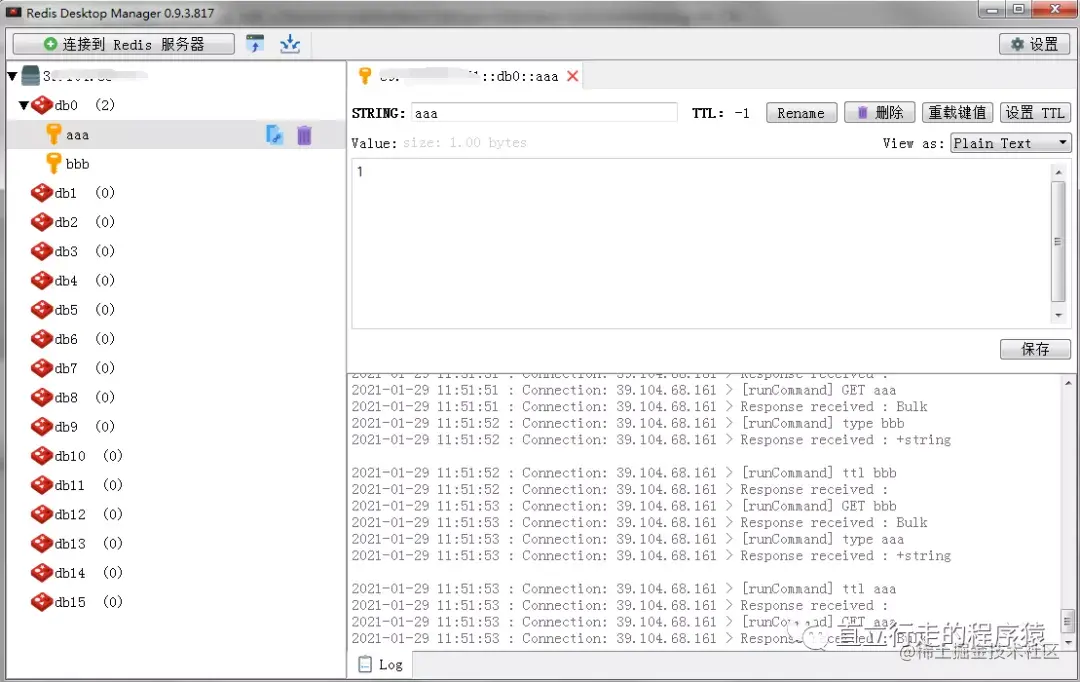Click the key icon beside aaa

coord(53,134)
